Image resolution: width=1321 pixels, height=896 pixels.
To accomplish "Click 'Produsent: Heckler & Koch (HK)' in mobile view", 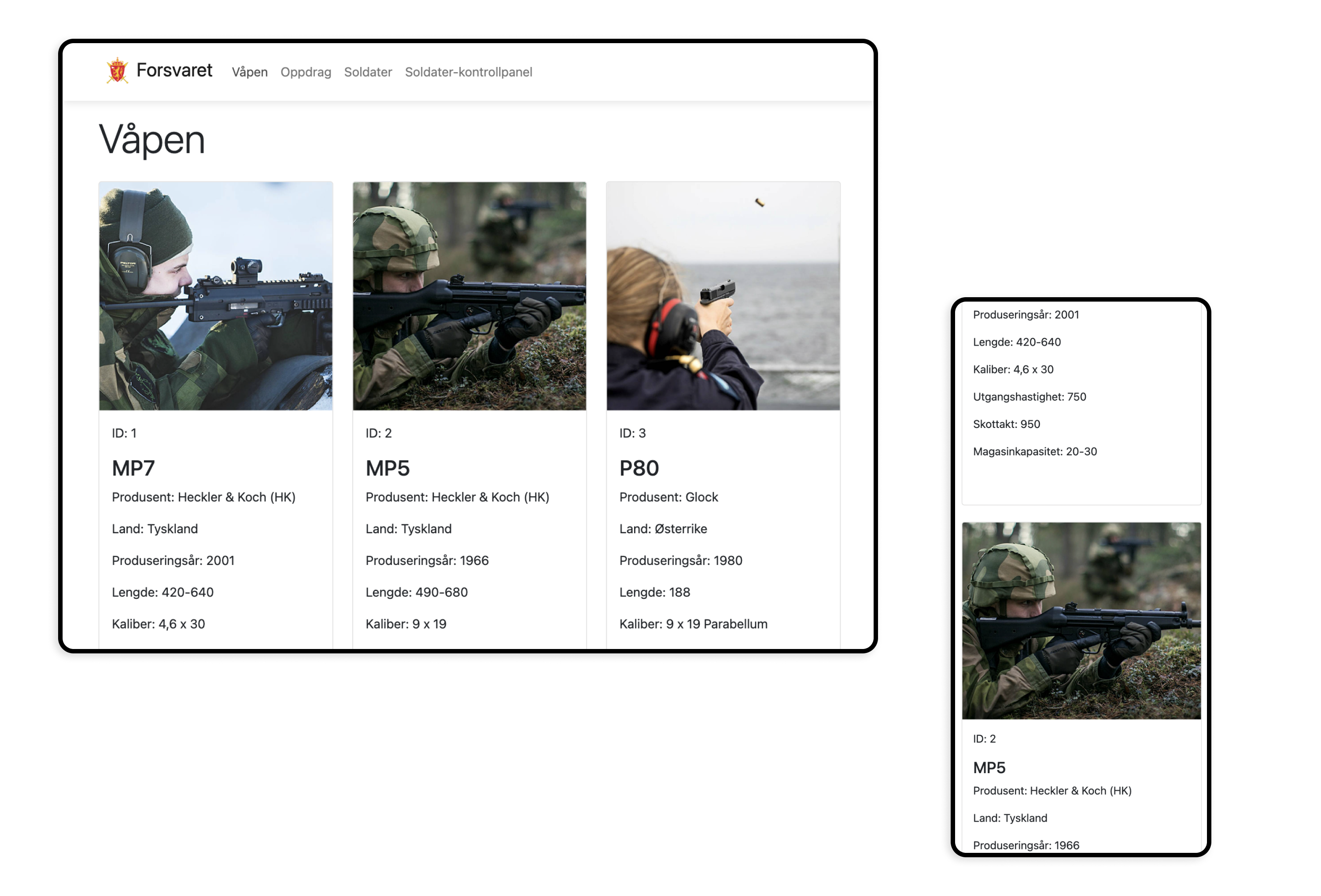I will tap(1052, 791).
